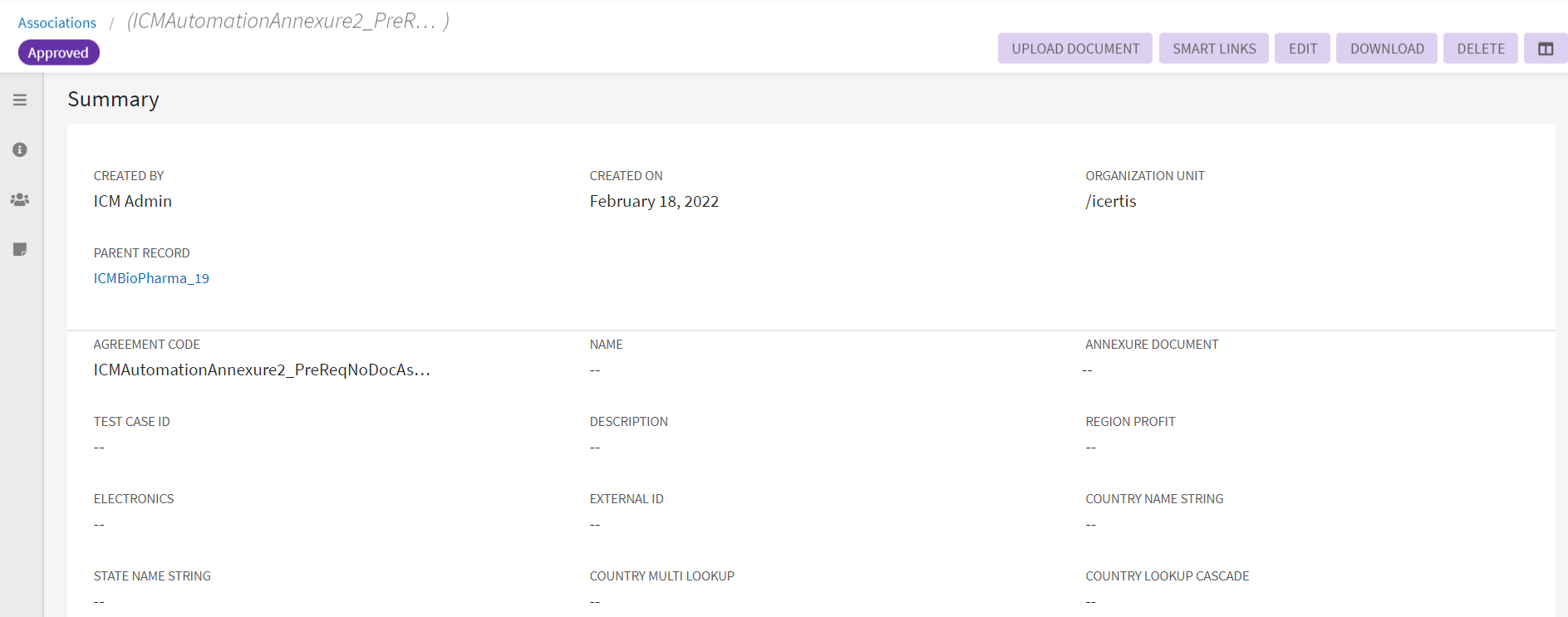Click the Annexure Document field label
1568x617 pixels.
point(1151,345)
